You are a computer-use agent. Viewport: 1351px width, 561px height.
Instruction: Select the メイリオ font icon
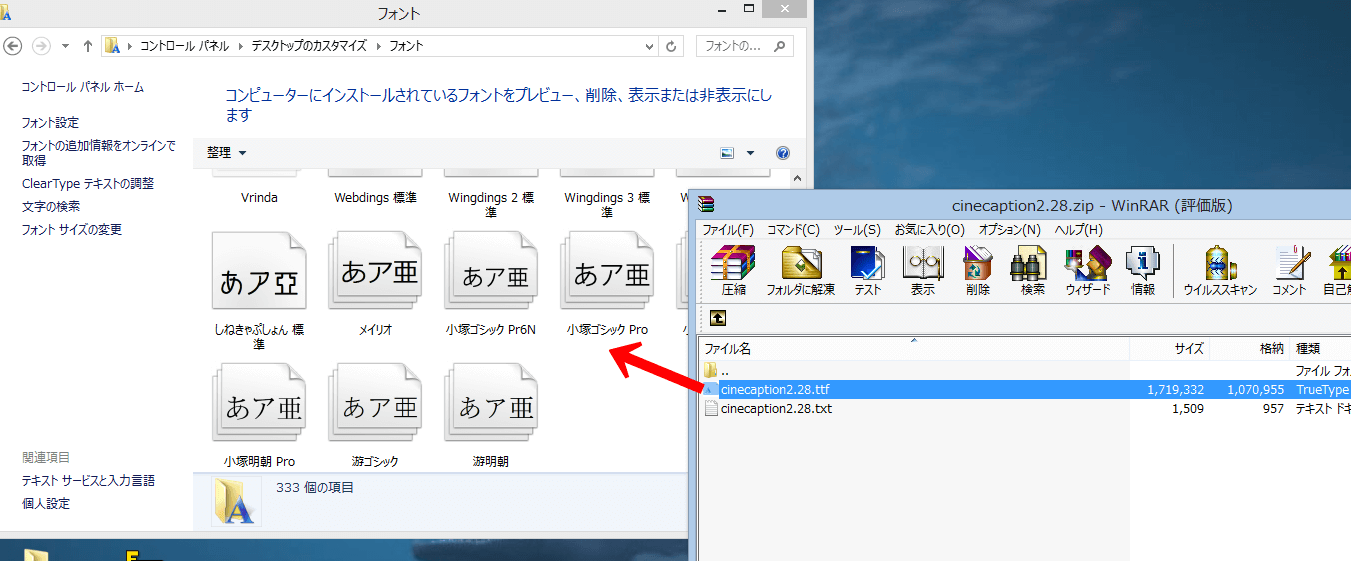coord(375,272)
